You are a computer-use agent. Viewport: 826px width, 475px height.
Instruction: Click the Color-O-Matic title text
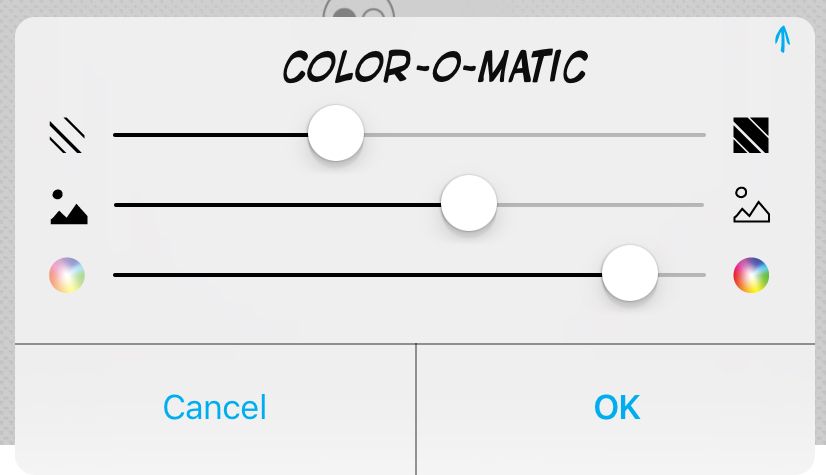435,67
